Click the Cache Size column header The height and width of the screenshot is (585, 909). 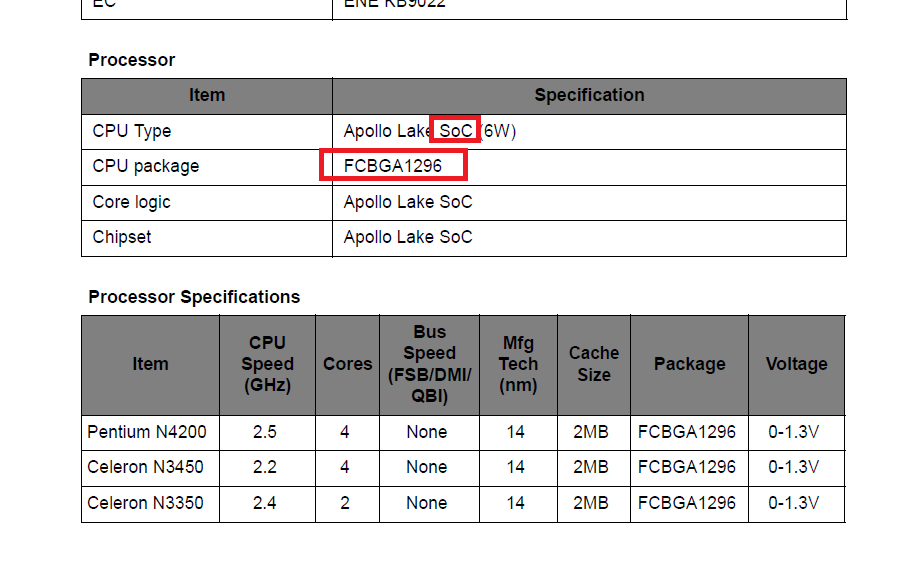(x=594, y=364)
